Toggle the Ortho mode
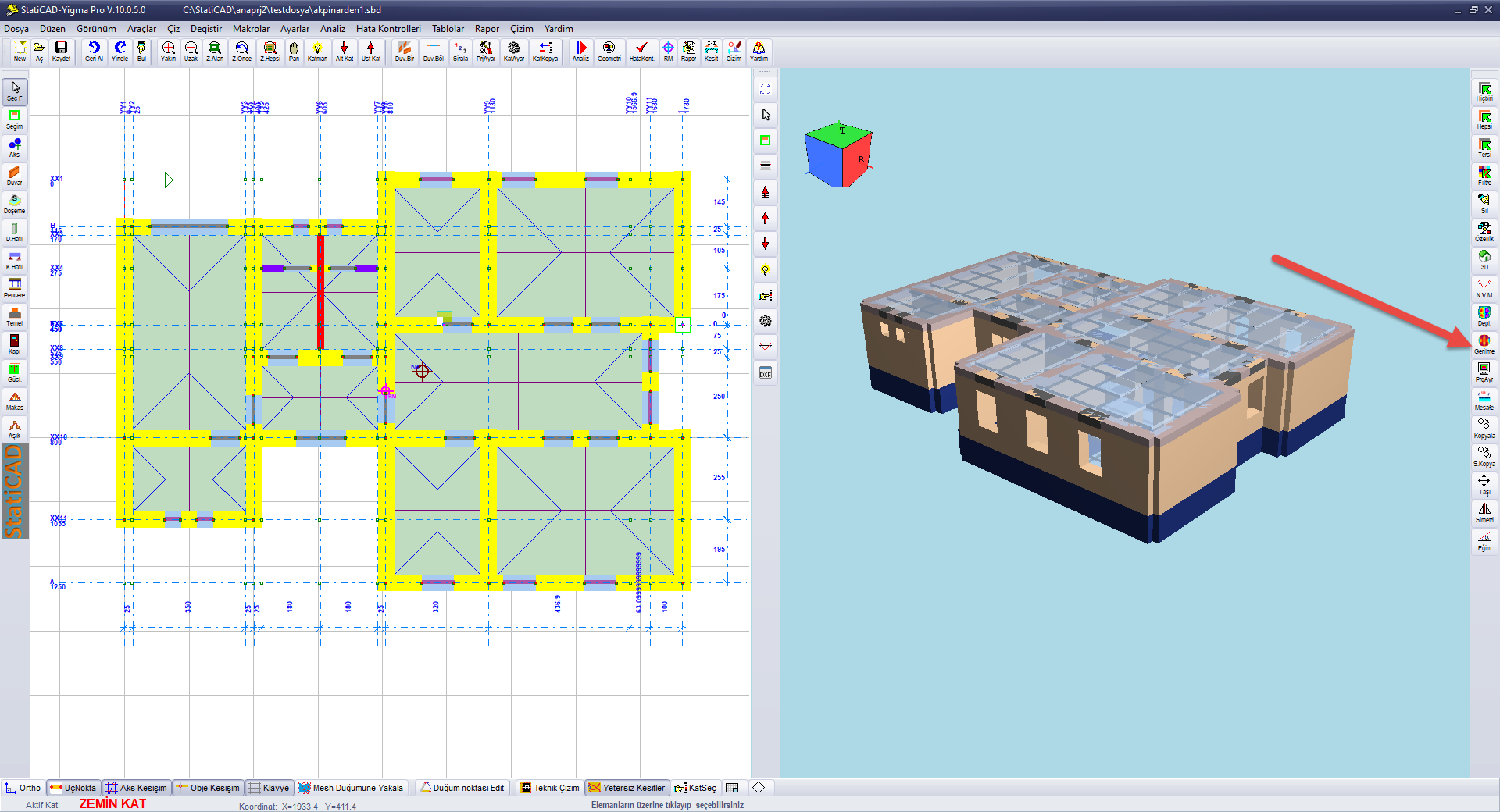 pyautogui.click(x=23, y=788)
